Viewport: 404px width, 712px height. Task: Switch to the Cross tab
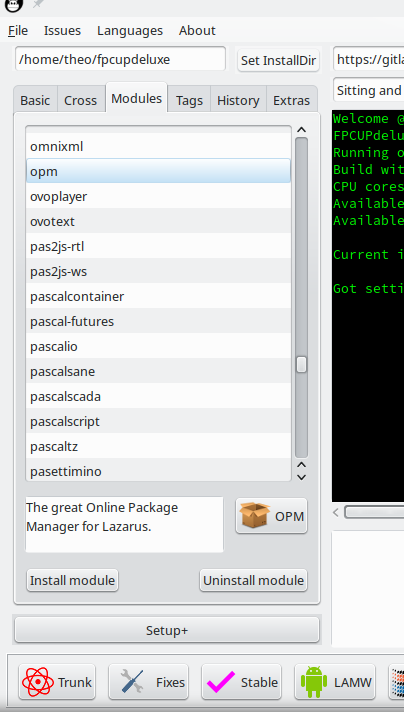(80, 100)
